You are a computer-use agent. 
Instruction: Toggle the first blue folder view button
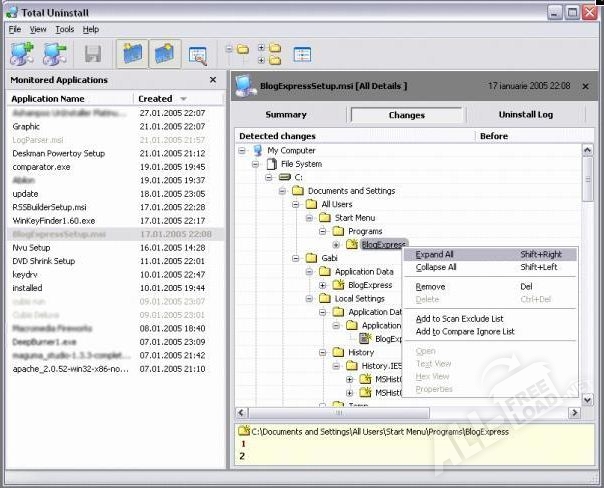[x=132, y=54]
